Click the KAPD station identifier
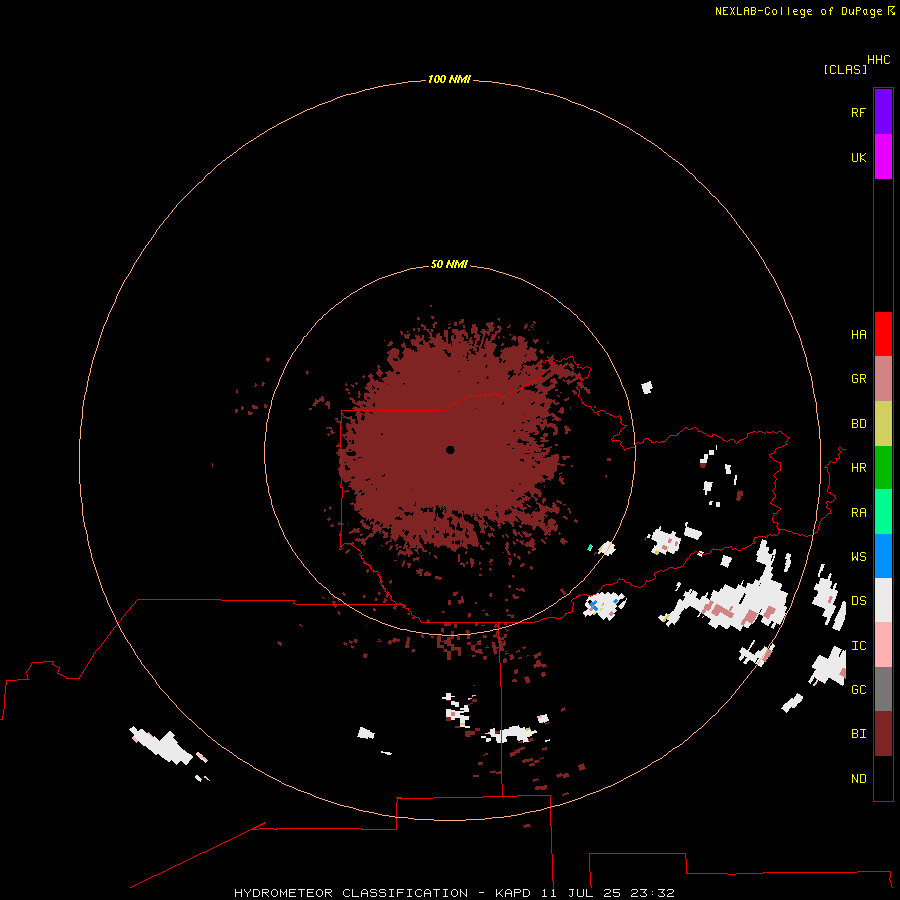Screen dimensions: 900x900 [513, 893]
